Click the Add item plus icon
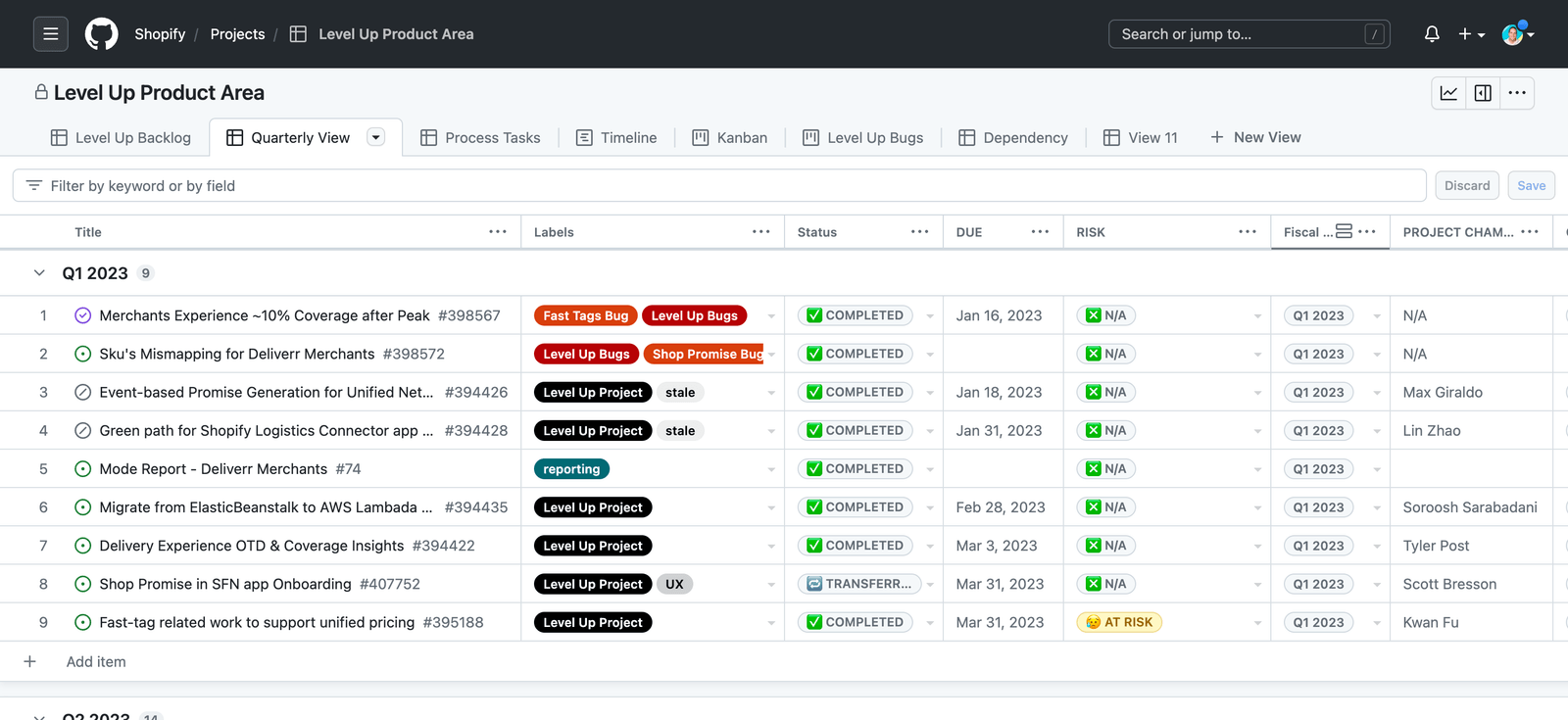The image size is (1568, 720). [30, 662]
